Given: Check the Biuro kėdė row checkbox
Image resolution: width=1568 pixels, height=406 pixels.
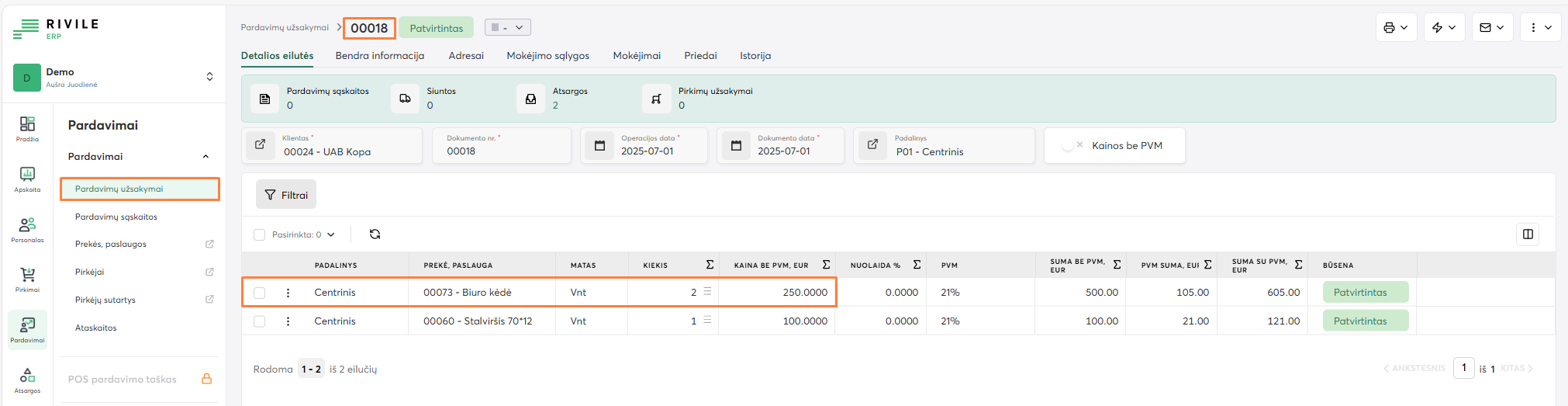Looking at the screenshot, I should point(260,293).
